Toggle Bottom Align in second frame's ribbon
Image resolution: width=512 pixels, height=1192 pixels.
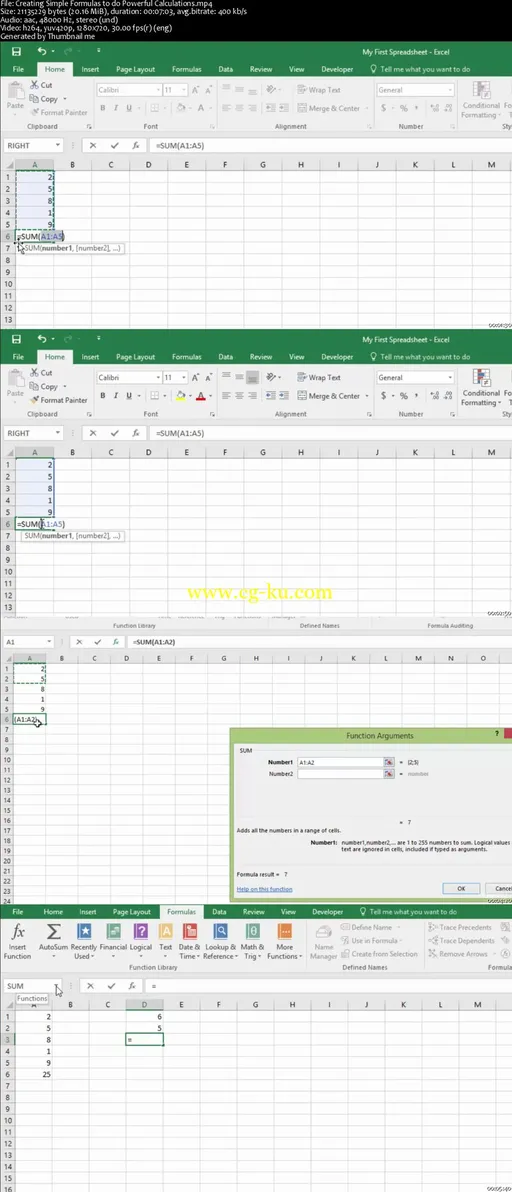point(252,377)
